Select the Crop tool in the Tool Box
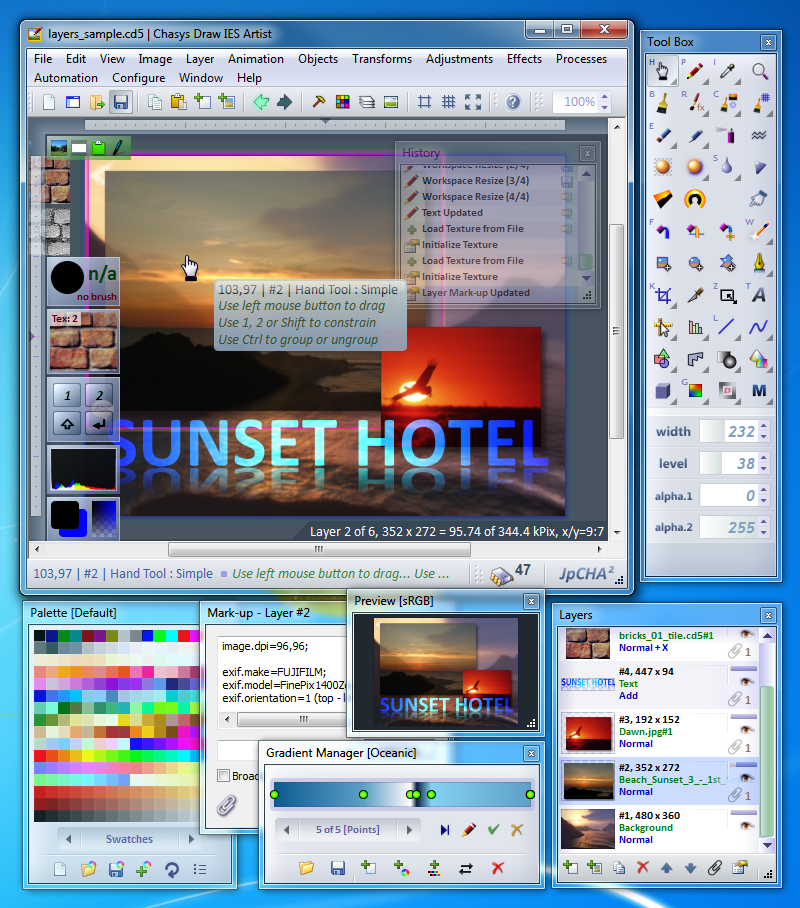Screen dimensions: 800x908 pyautogui.click(x=662, y=295)
